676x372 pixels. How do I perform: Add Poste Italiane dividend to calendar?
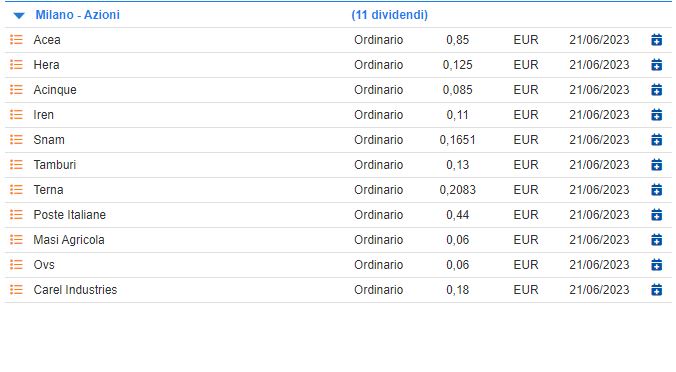(x=656, y=215)
